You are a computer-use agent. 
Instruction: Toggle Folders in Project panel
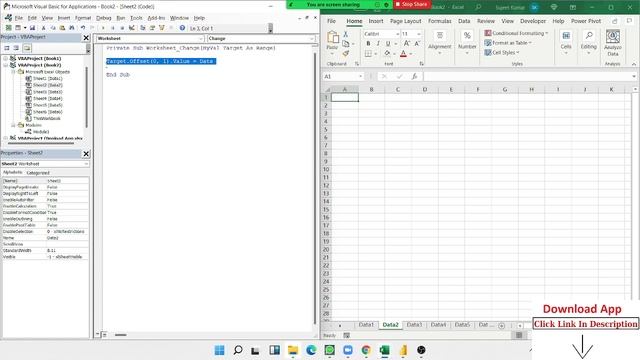pos(27,48)
